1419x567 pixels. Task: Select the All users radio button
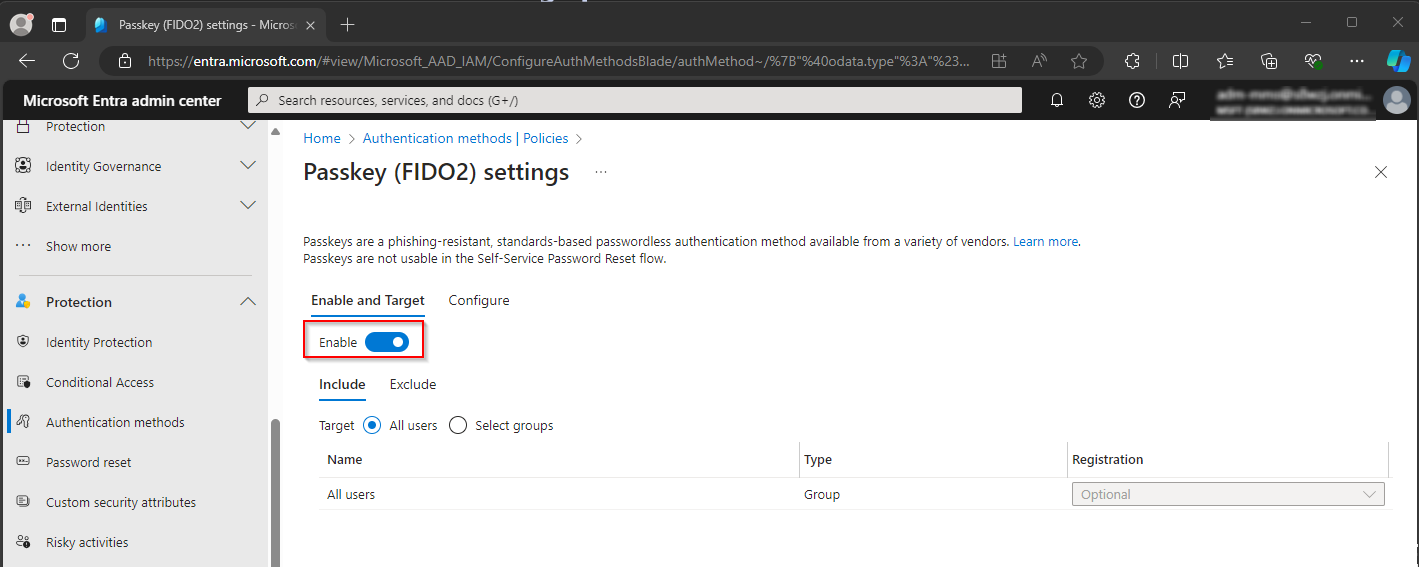point(372,425)
